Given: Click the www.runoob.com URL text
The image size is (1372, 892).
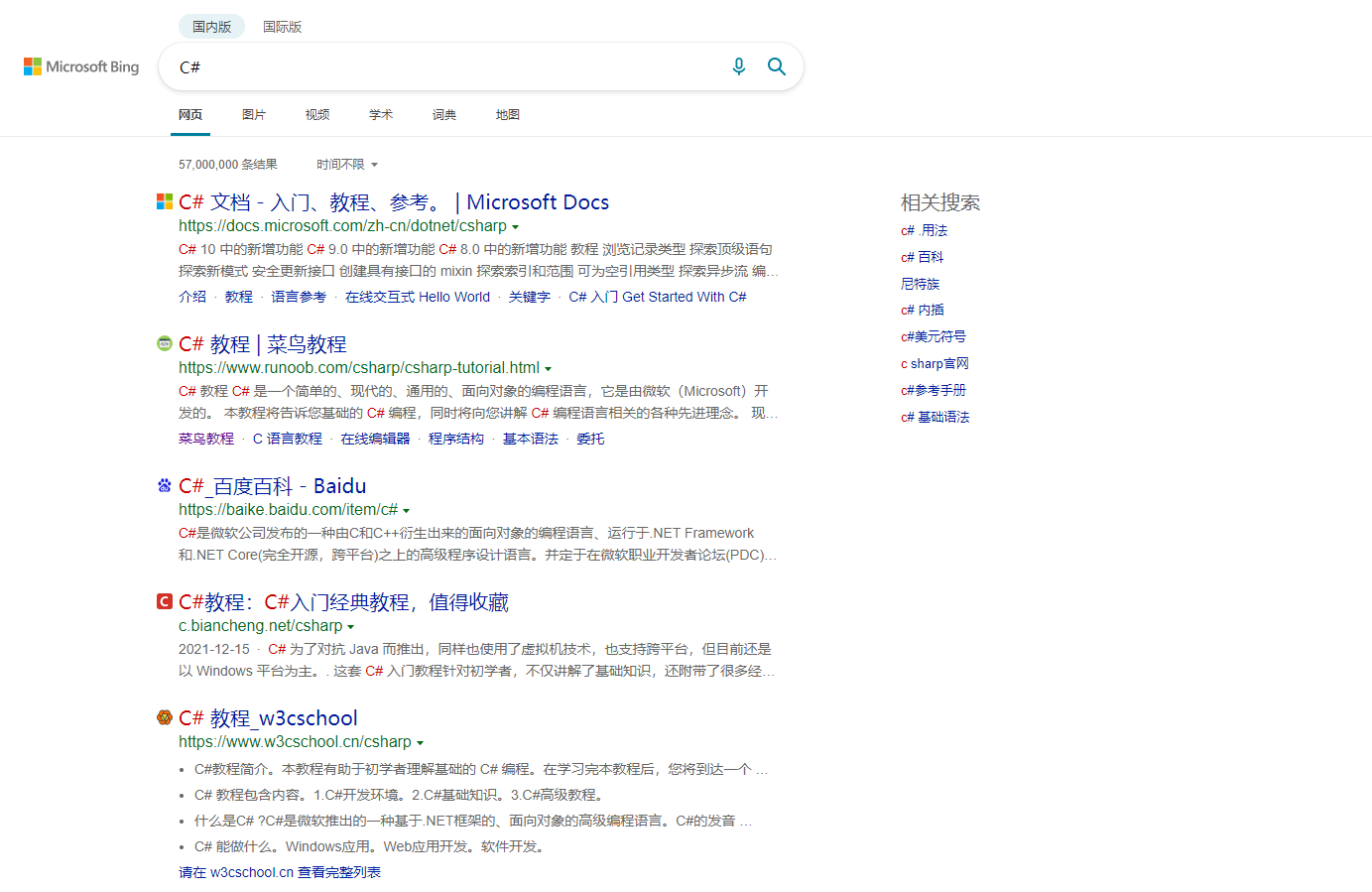Looking at the screenshot, I should point(359,368).
